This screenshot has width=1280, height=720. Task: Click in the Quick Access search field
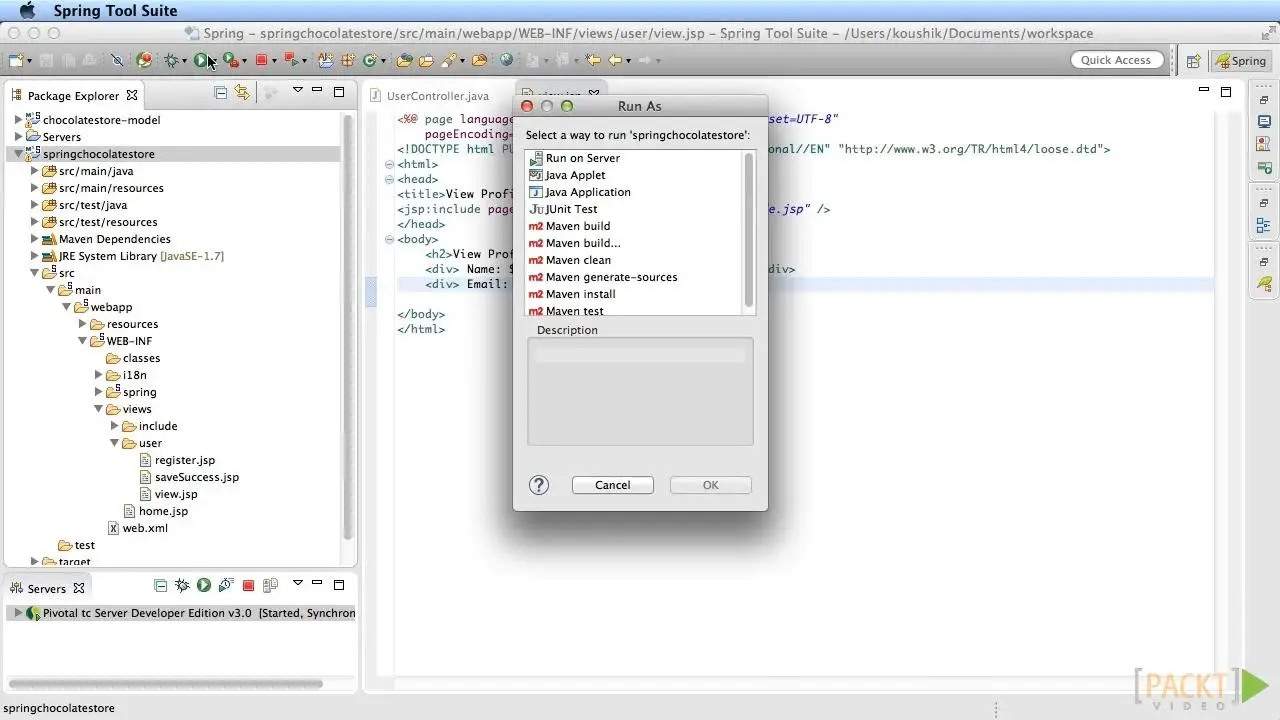(x=1116, y=60)
